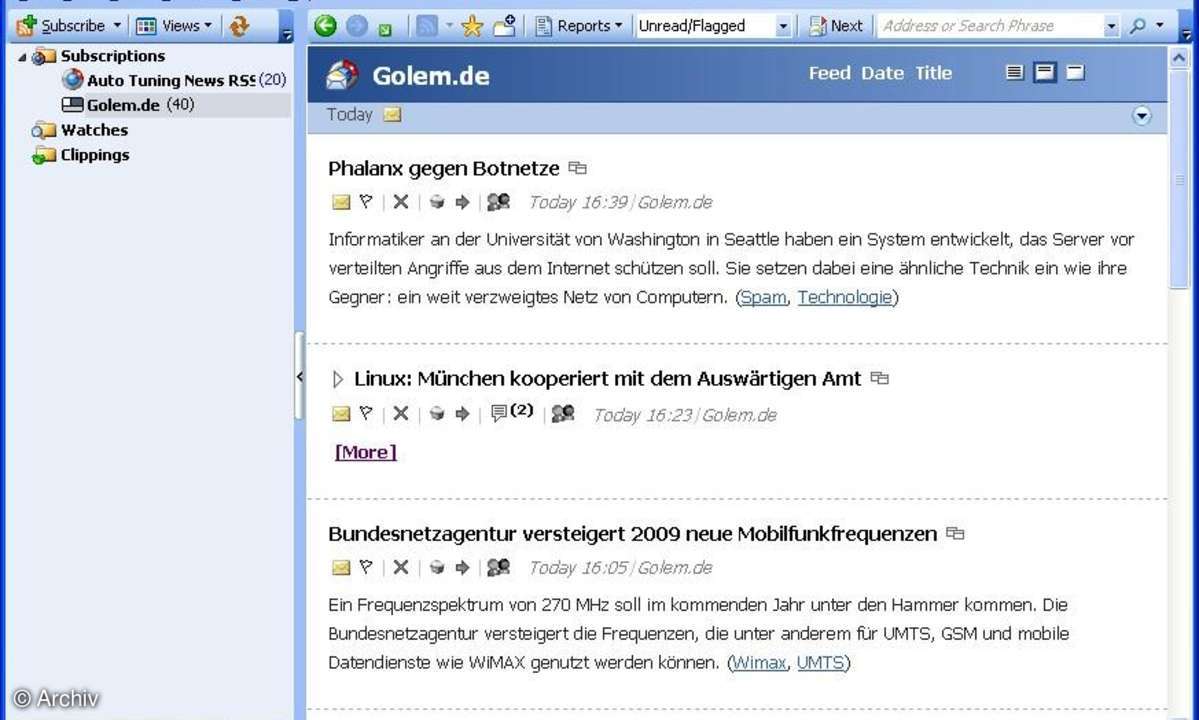Click the update feeds icon beside Views
The width and height of the screenshot is (1199, 720).
pyautogui.click(x=239, y=26)
